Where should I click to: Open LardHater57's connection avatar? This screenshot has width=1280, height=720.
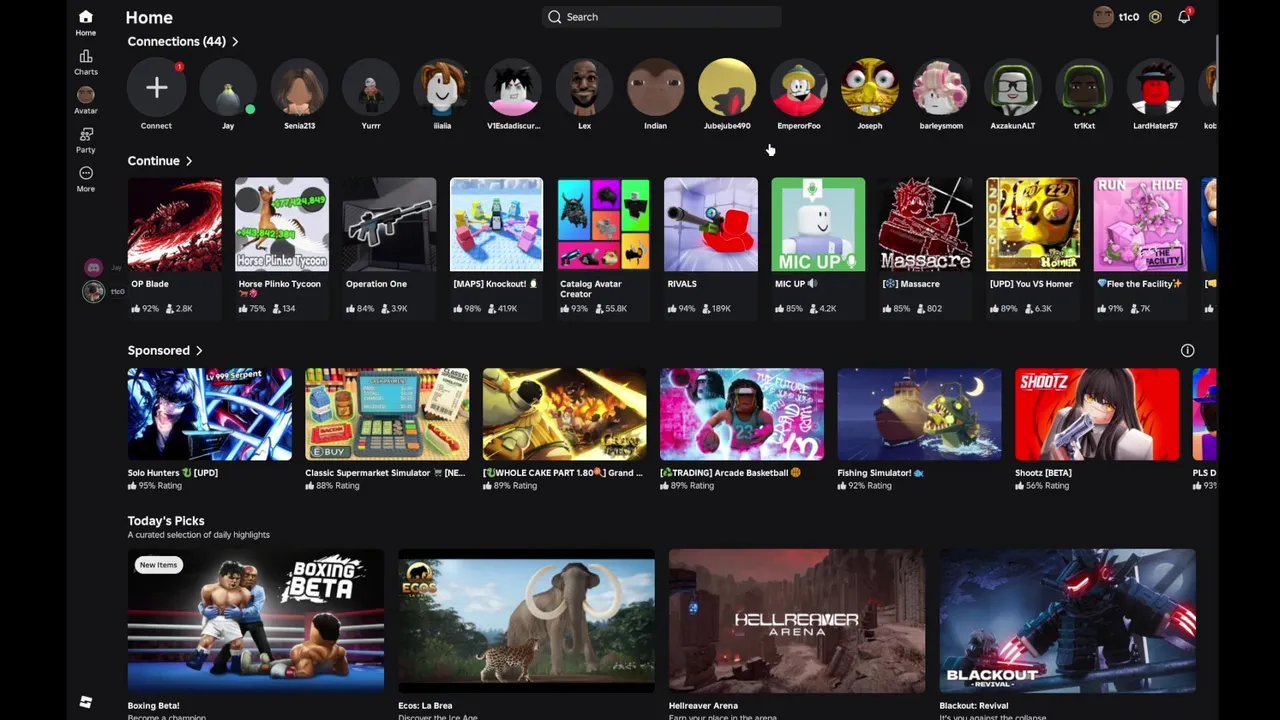[1155, 88]
